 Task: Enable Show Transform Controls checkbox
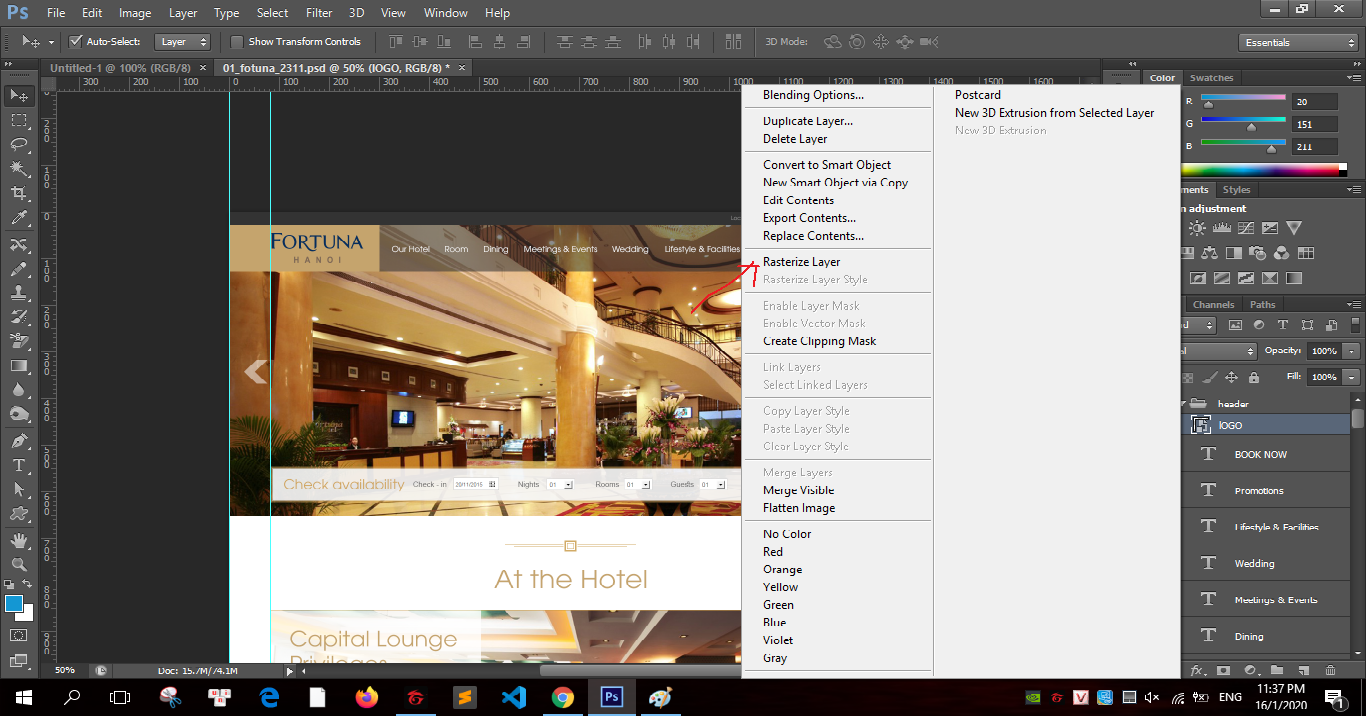tap(237, 42)
